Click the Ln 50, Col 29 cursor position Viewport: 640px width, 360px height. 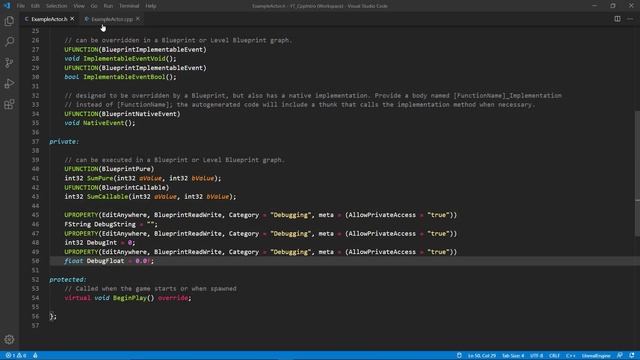(x=482, y=356)
